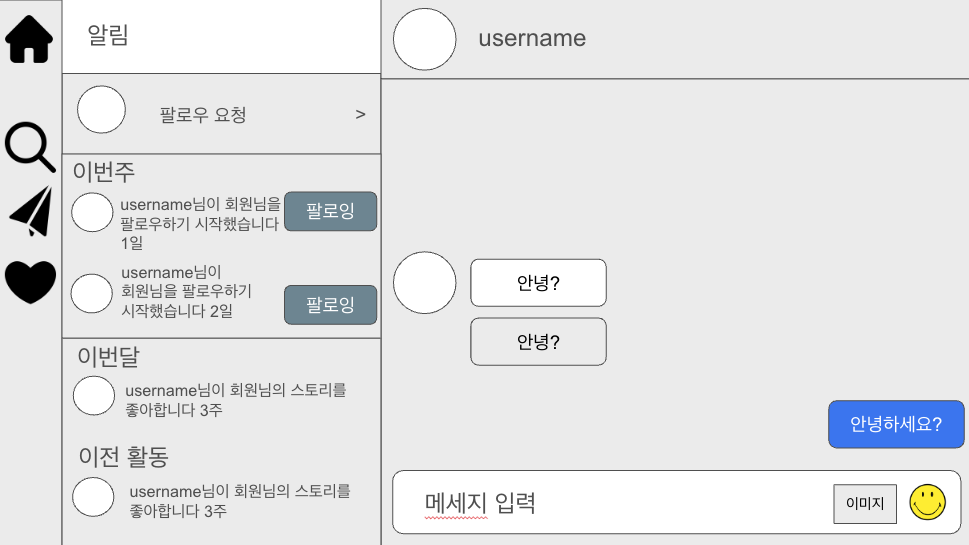
Task: Open avatar of the 2일 follow notification
Action: pos(91,293)
